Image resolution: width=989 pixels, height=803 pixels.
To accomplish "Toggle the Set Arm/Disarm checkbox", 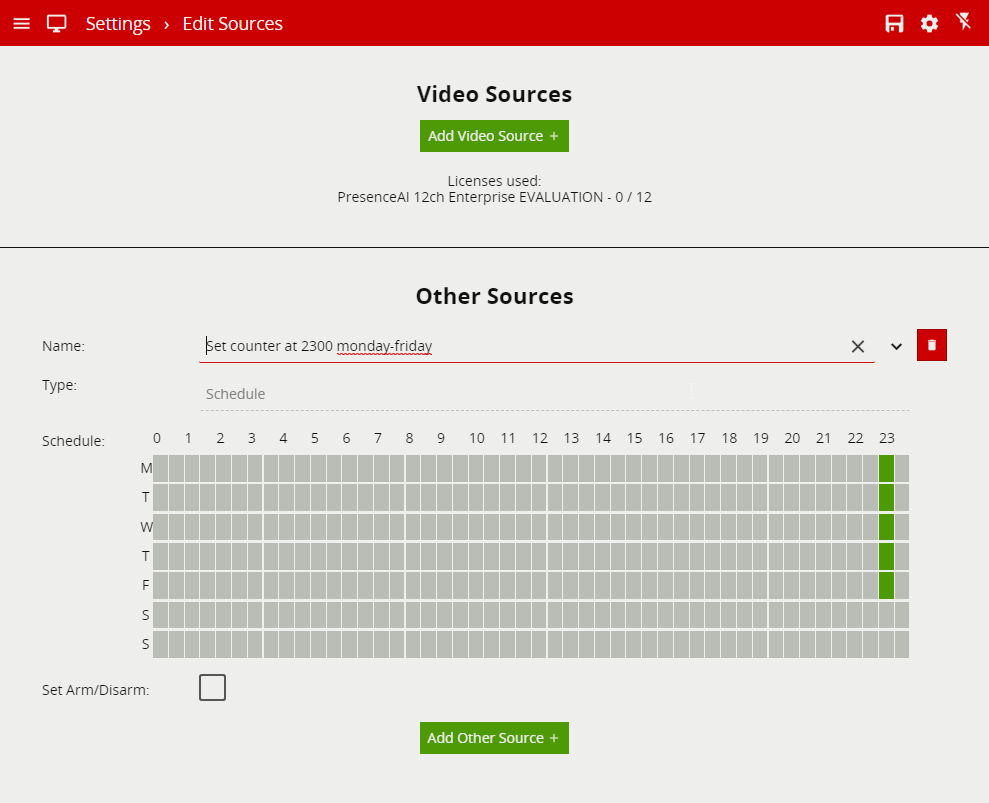I will point(212,687).
